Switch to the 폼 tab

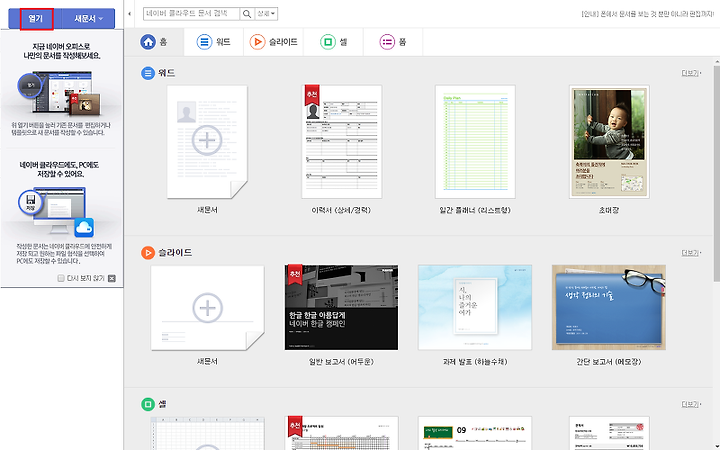(x=393, y=42)
